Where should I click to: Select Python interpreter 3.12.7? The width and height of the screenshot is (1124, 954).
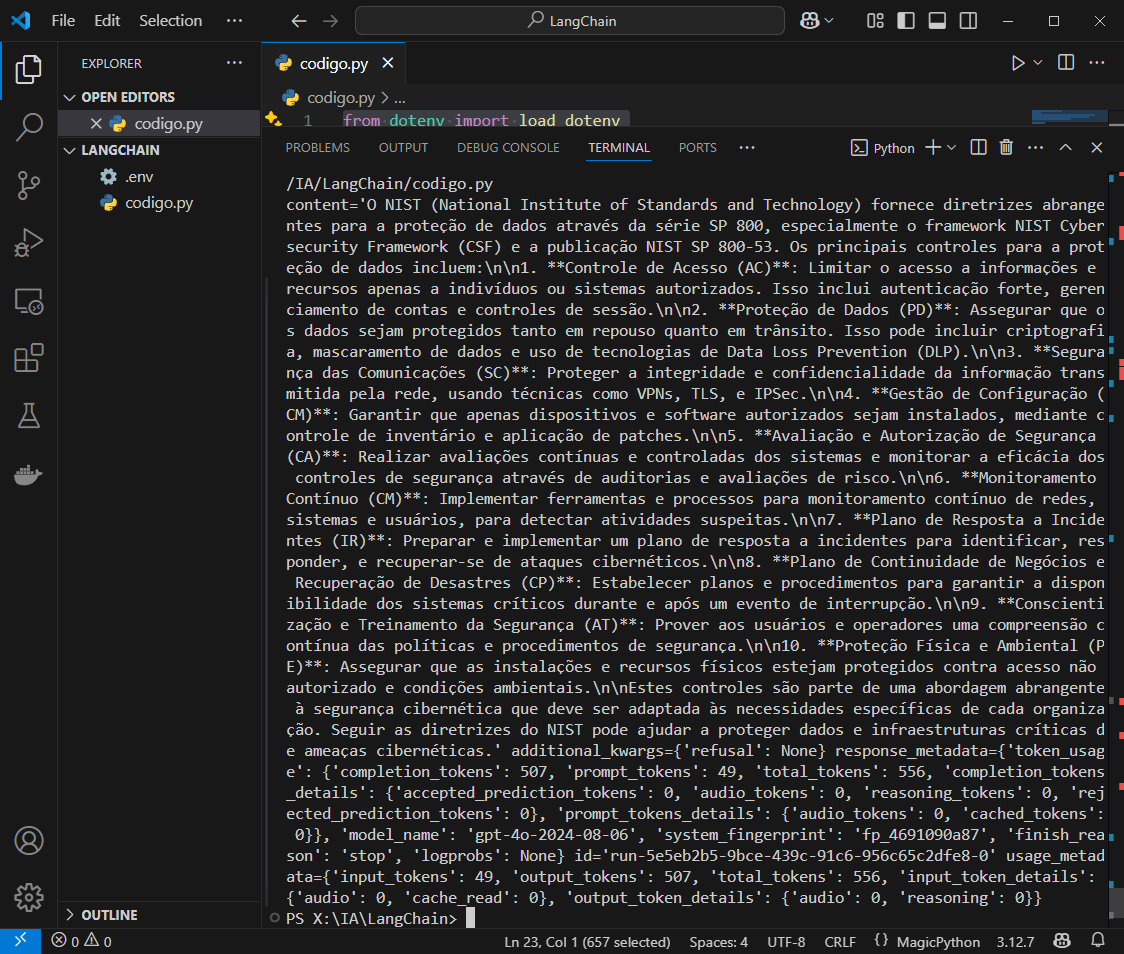[x=1015, y=941]
